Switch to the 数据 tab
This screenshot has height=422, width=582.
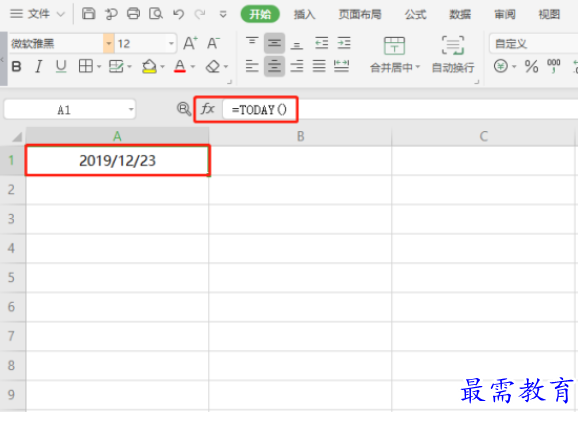(x=460, y=14)
